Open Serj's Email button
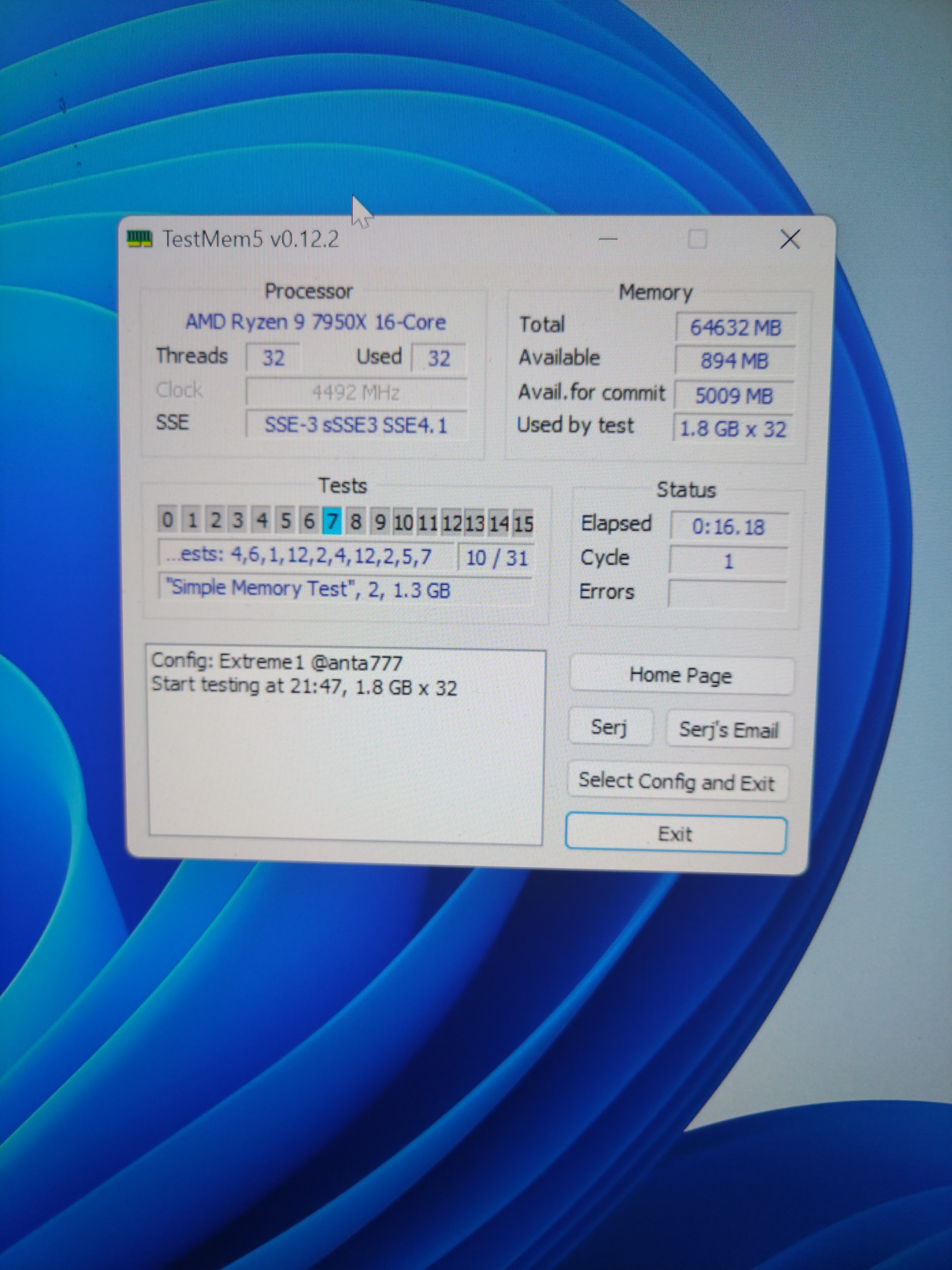This screenshot has height=1270, width=952. [x=729, y=730]
